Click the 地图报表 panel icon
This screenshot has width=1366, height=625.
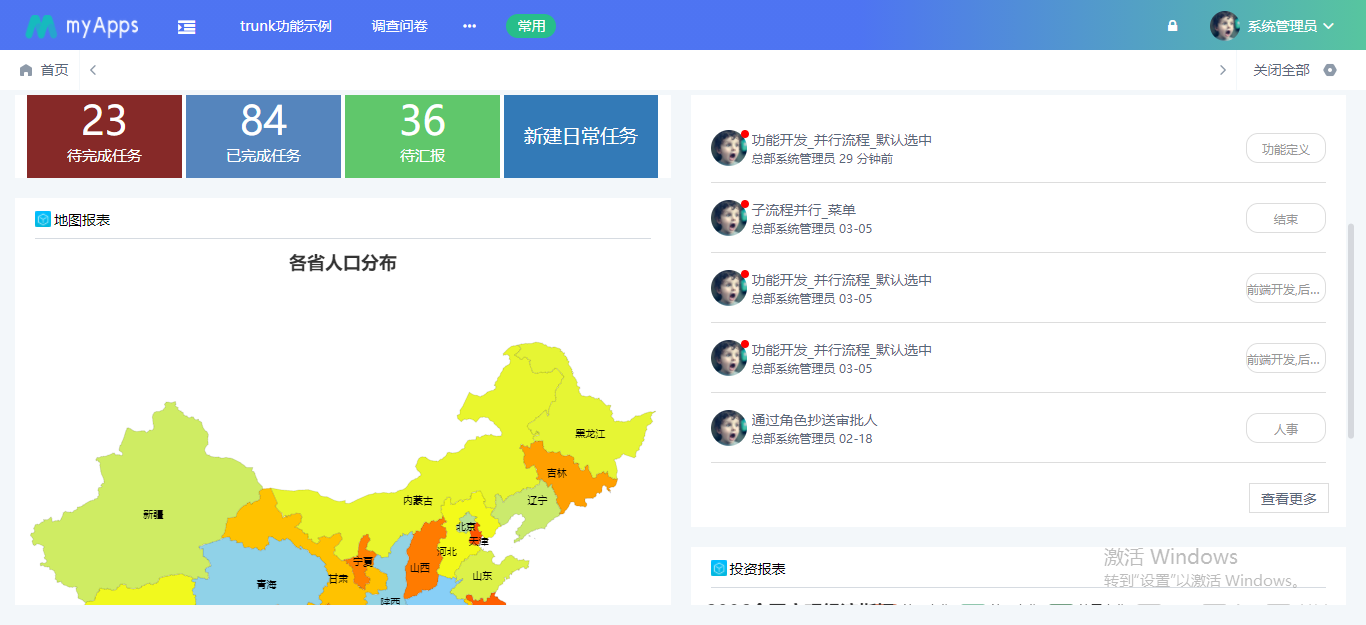tap(42, 219)
